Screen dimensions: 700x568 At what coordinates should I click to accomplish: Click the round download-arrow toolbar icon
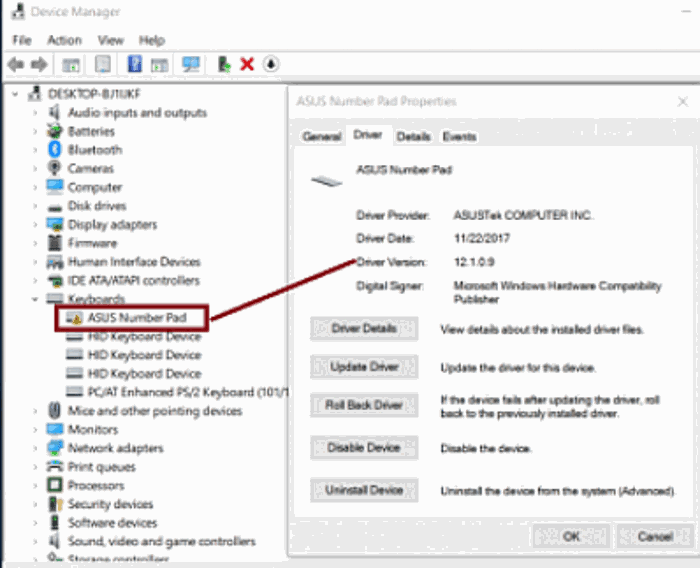[271, 64]
